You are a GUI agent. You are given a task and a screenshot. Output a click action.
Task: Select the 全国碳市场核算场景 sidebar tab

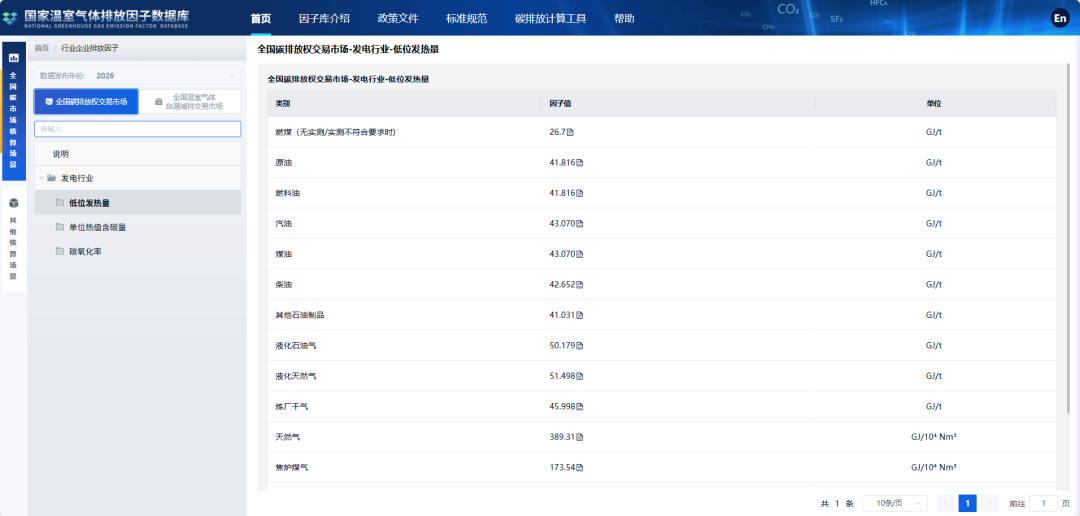(14, 112)
